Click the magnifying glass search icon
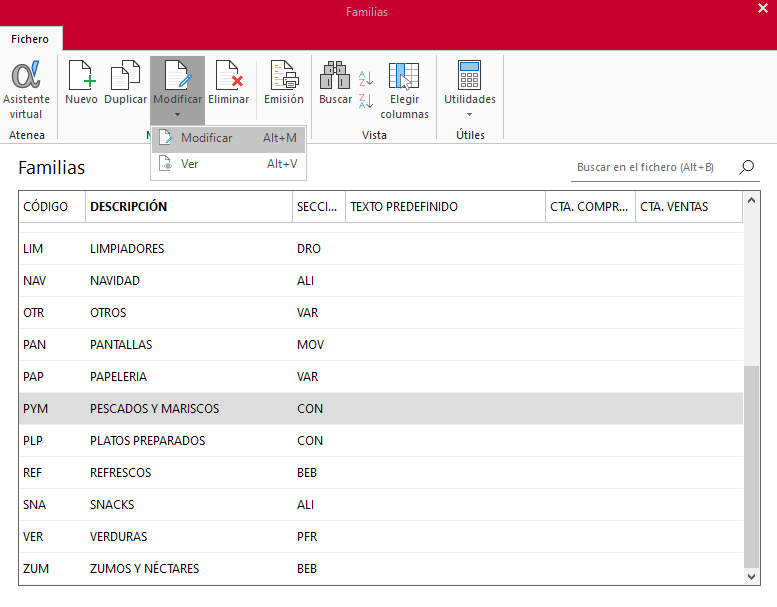Screen dimensions: 777x607 point(747,167)
